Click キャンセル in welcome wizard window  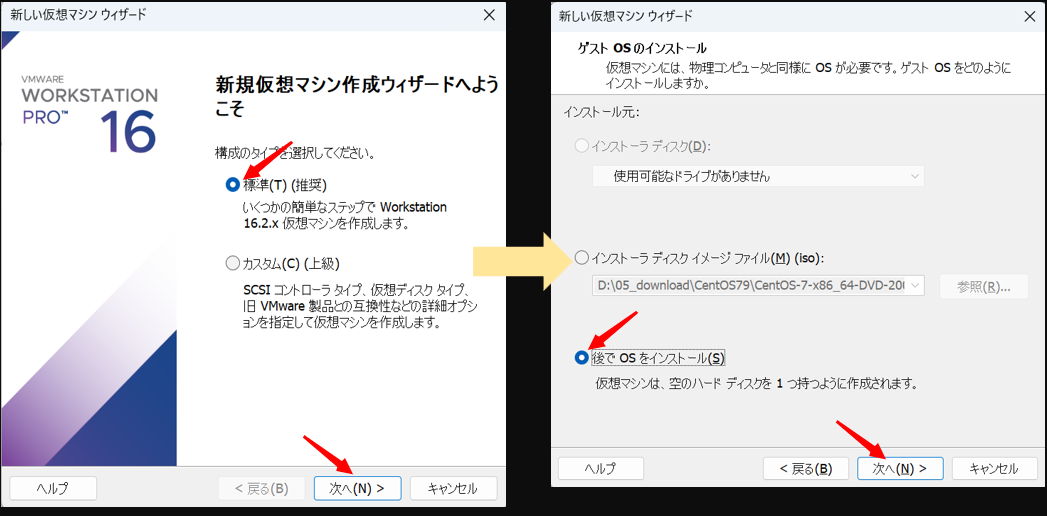pyautogui.click(x=453, y=488)
